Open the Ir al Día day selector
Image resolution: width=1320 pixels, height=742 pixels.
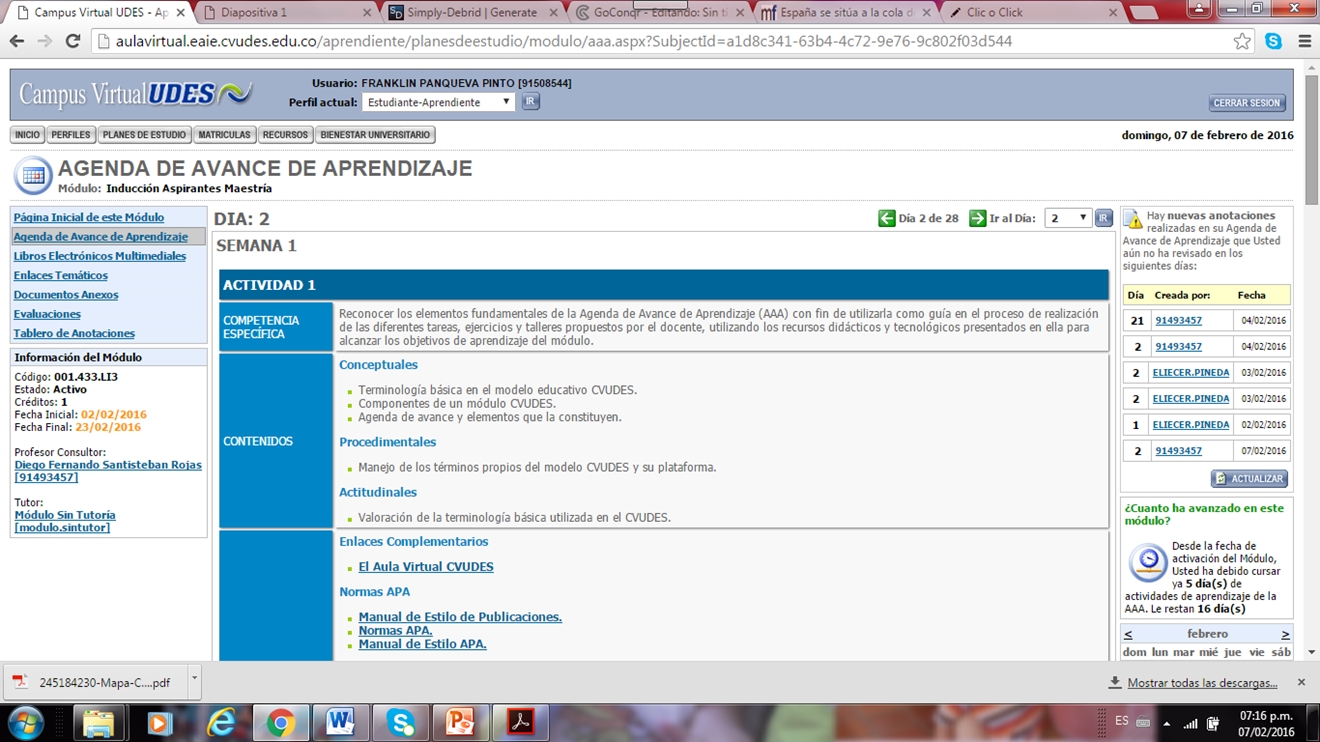[x=1067, y=218]
